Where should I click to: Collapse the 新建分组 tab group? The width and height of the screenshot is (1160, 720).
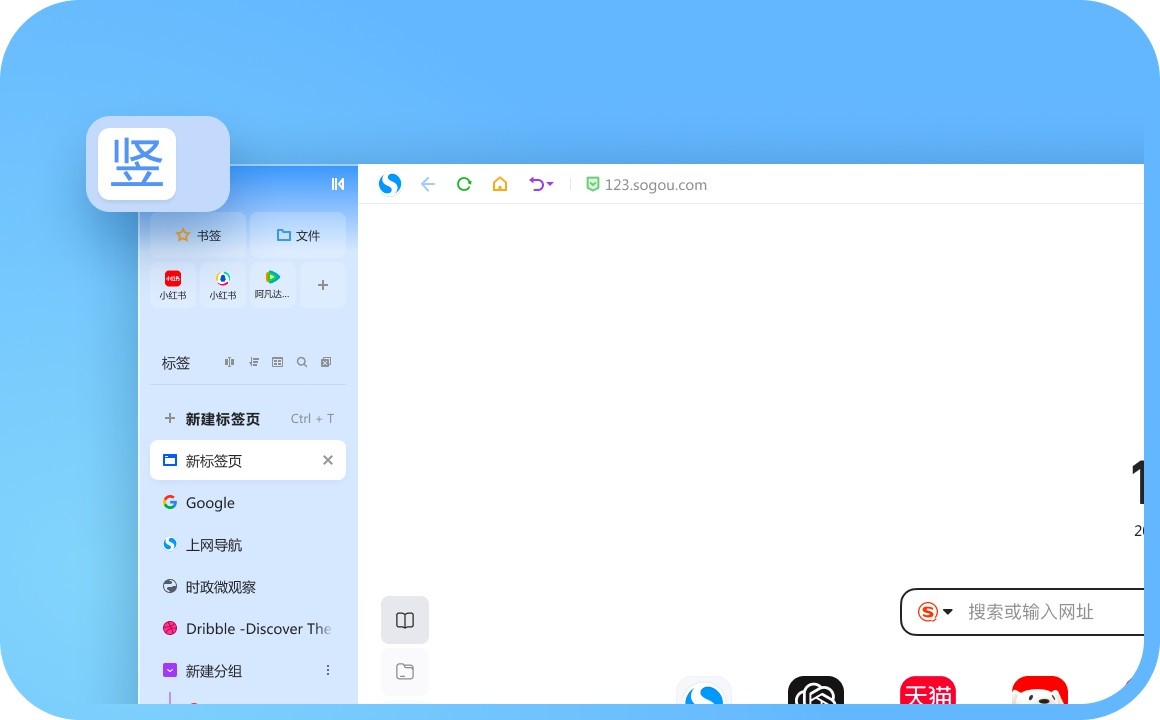pyautogui.click(x=170, y=670)
